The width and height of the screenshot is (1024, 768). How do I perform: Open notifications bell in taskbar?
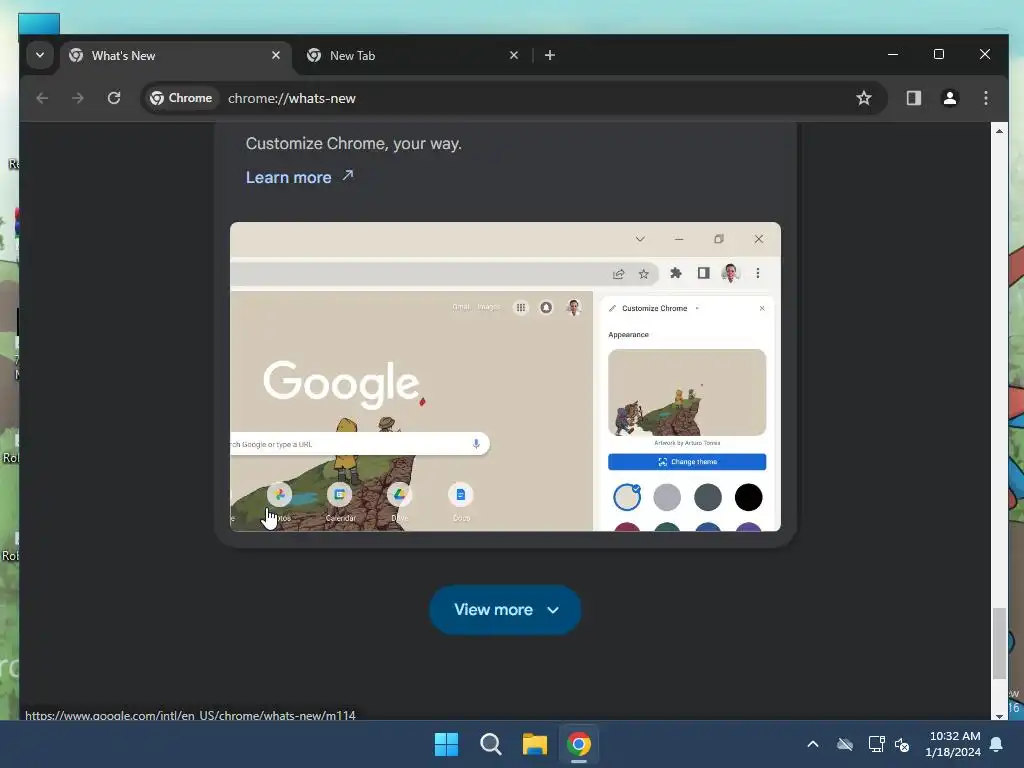tap(997, 744)
